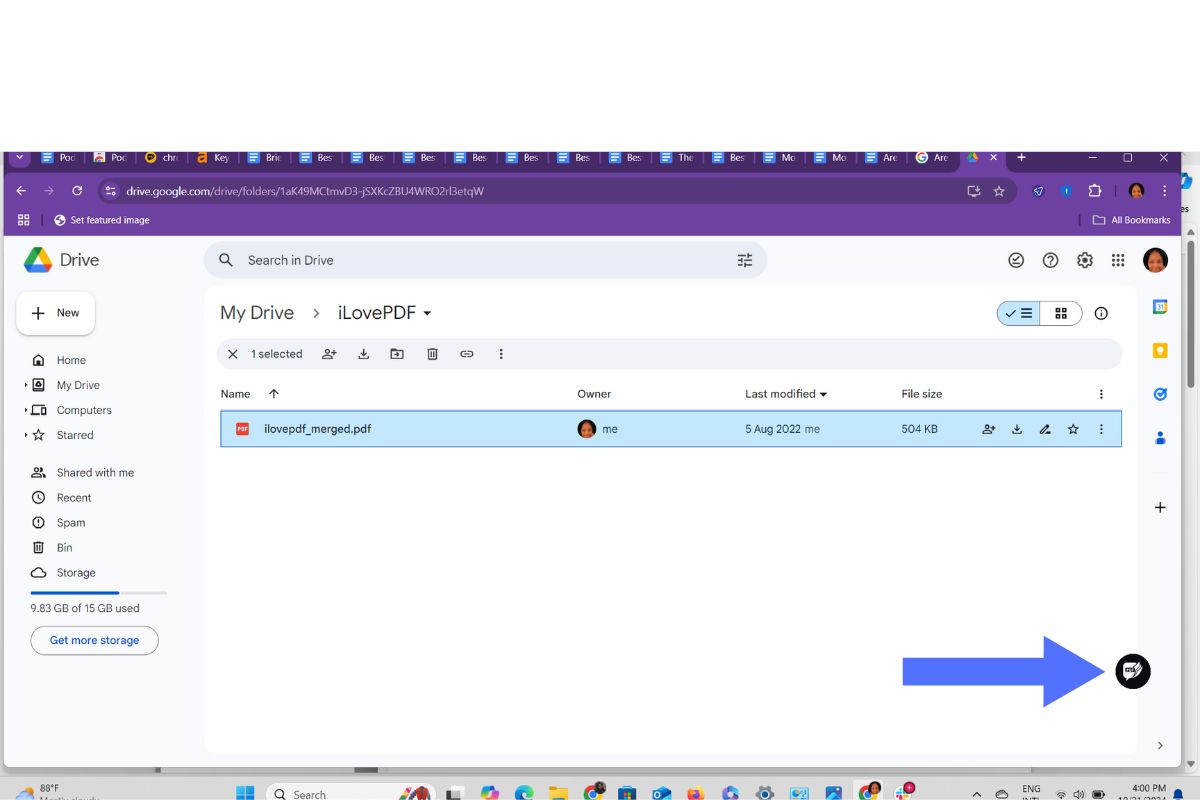Share ilovepdf_merged.pdf via row share icon
This screenshot has height=800, width=1200.
point(988,429)
